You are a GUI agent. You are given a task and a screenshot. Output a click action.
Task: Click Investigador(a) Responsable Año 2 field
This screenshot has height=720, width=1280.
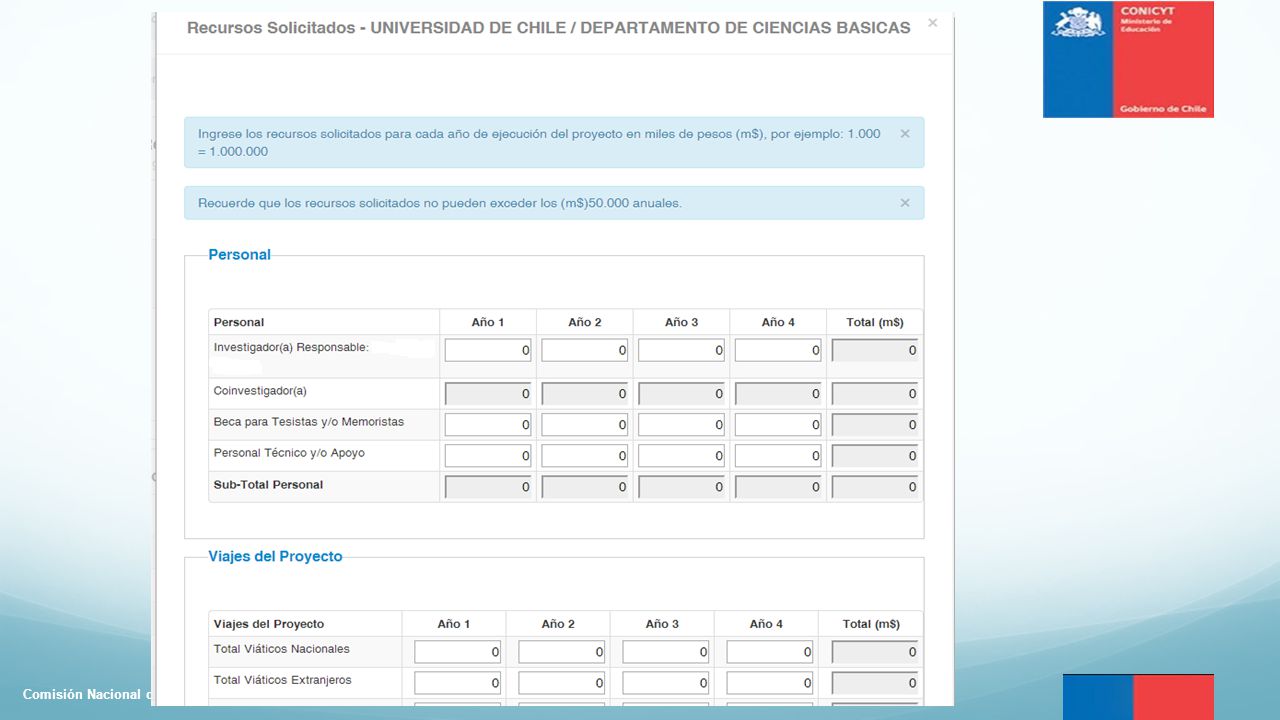pyautogui.click(x=585, y=350)
